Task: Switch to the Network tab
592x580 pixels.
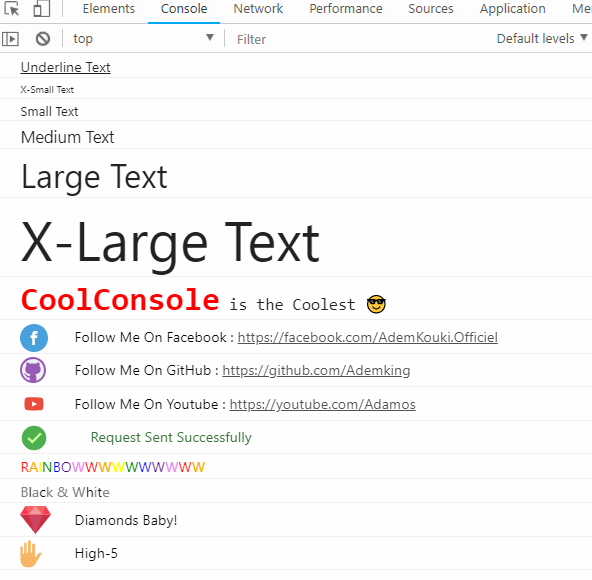Action: pyautogui.click(x=258, y=9)
